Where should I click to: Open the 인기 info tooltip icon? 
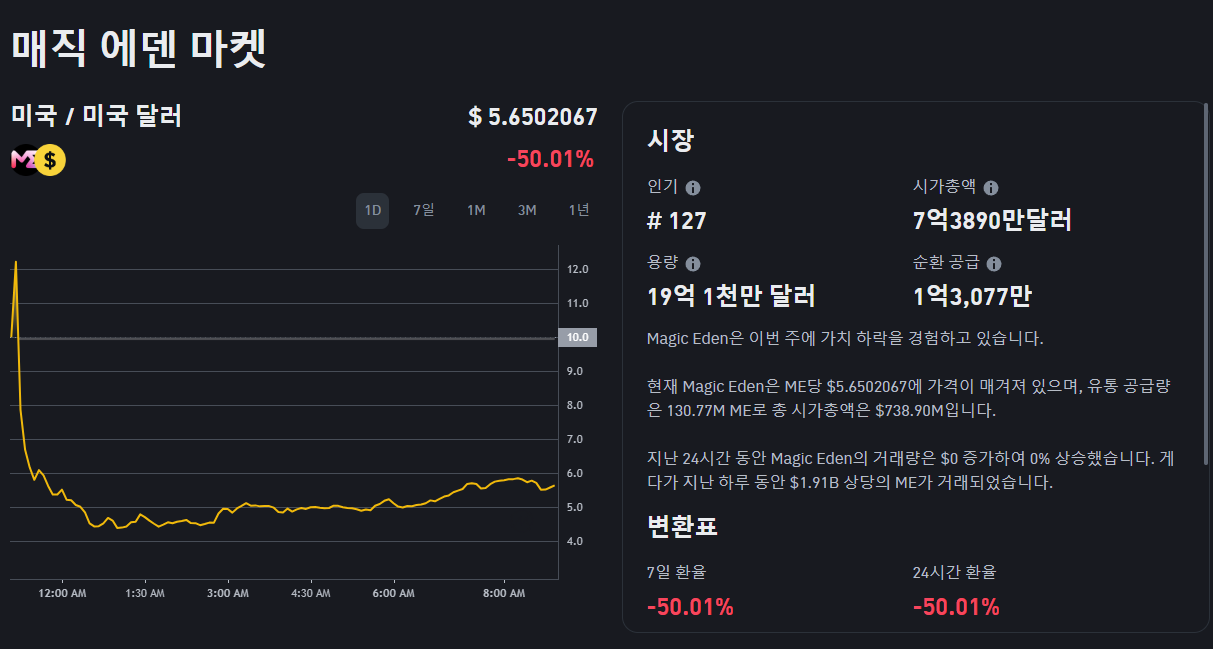click(x=695, y=187)
